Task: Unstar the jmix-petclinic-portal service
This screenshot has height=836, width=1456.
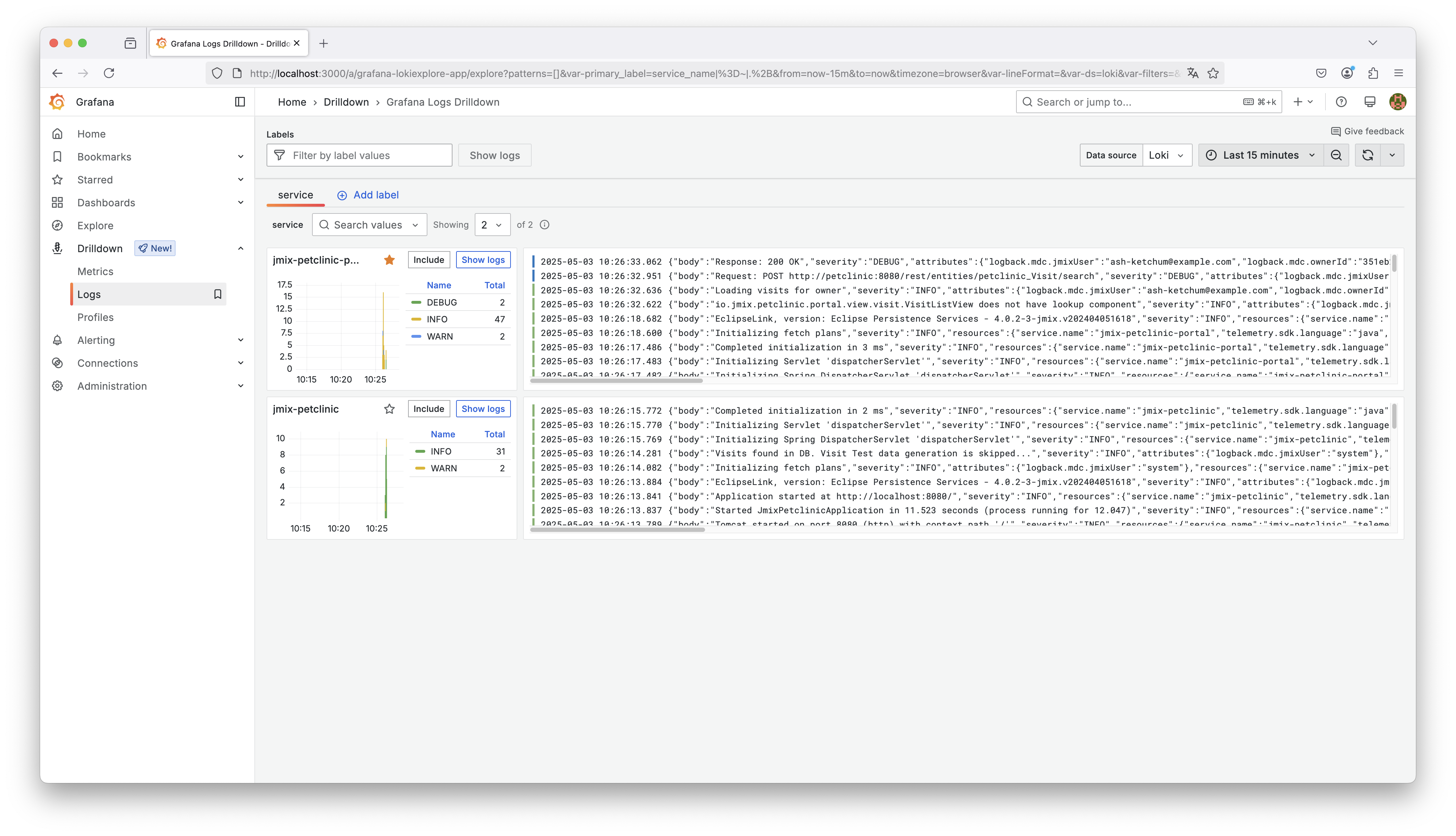Action: (x=389, y=260)
